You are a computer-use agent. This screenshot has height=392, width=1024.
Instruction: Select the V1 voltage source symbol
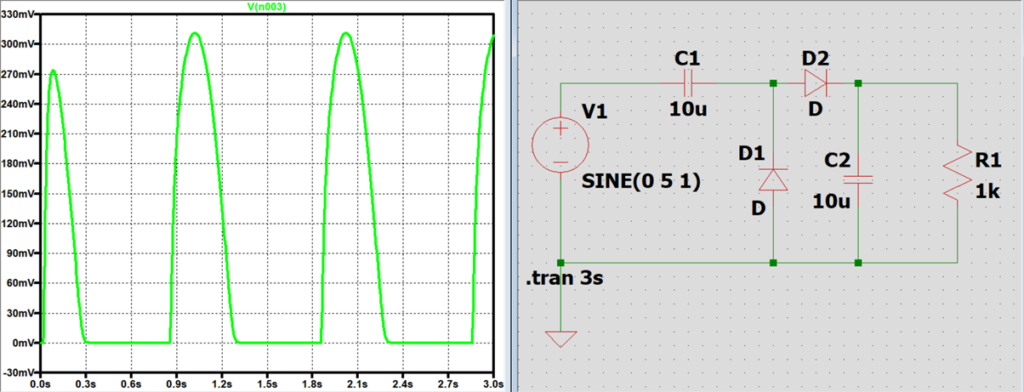[561, 145]
